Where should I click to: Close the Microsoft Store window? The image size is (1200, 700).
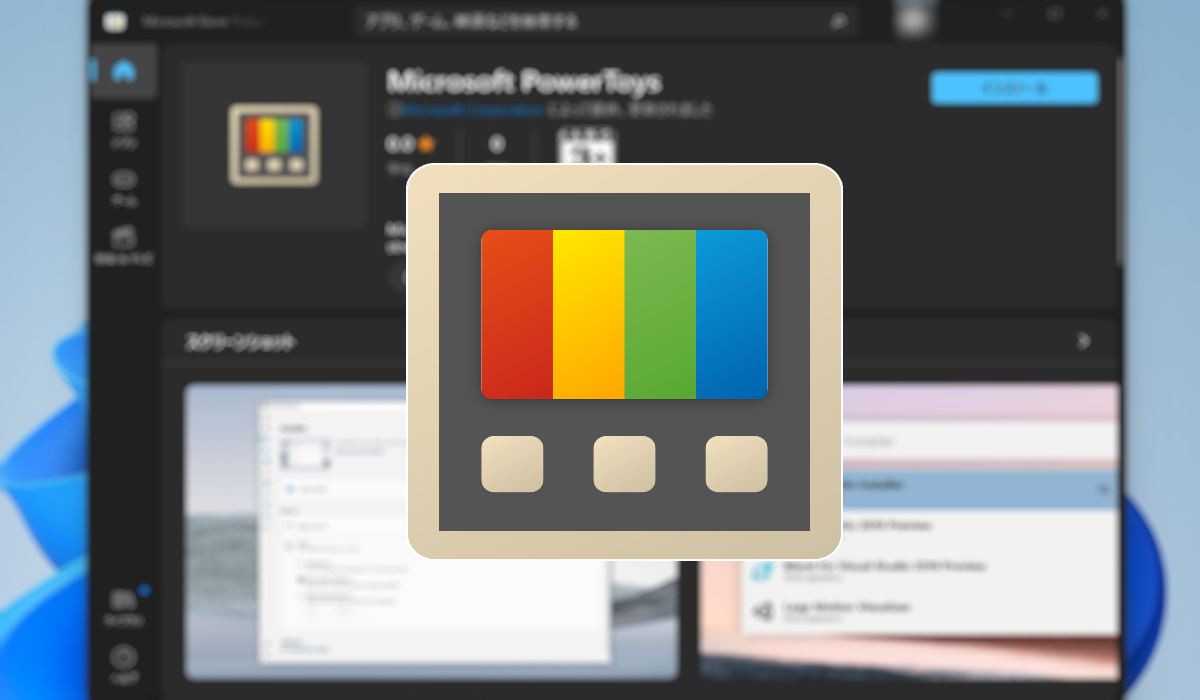1101,14
